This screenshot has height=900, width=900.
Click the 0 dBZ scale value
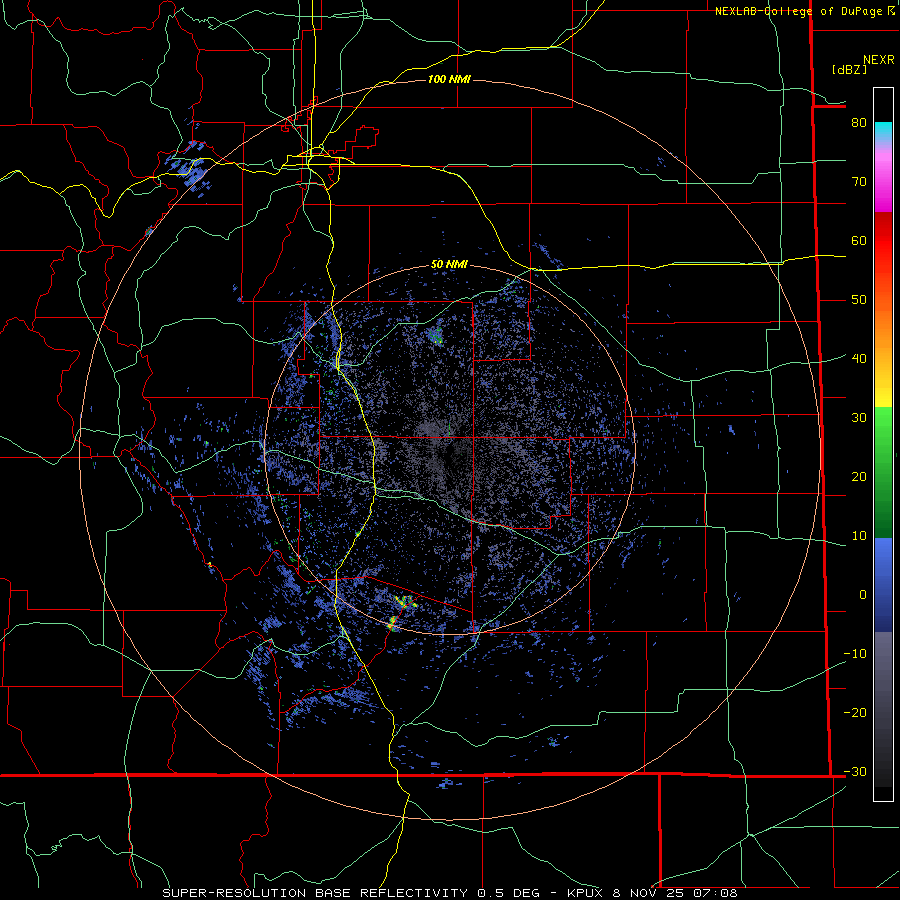[862, 595]
